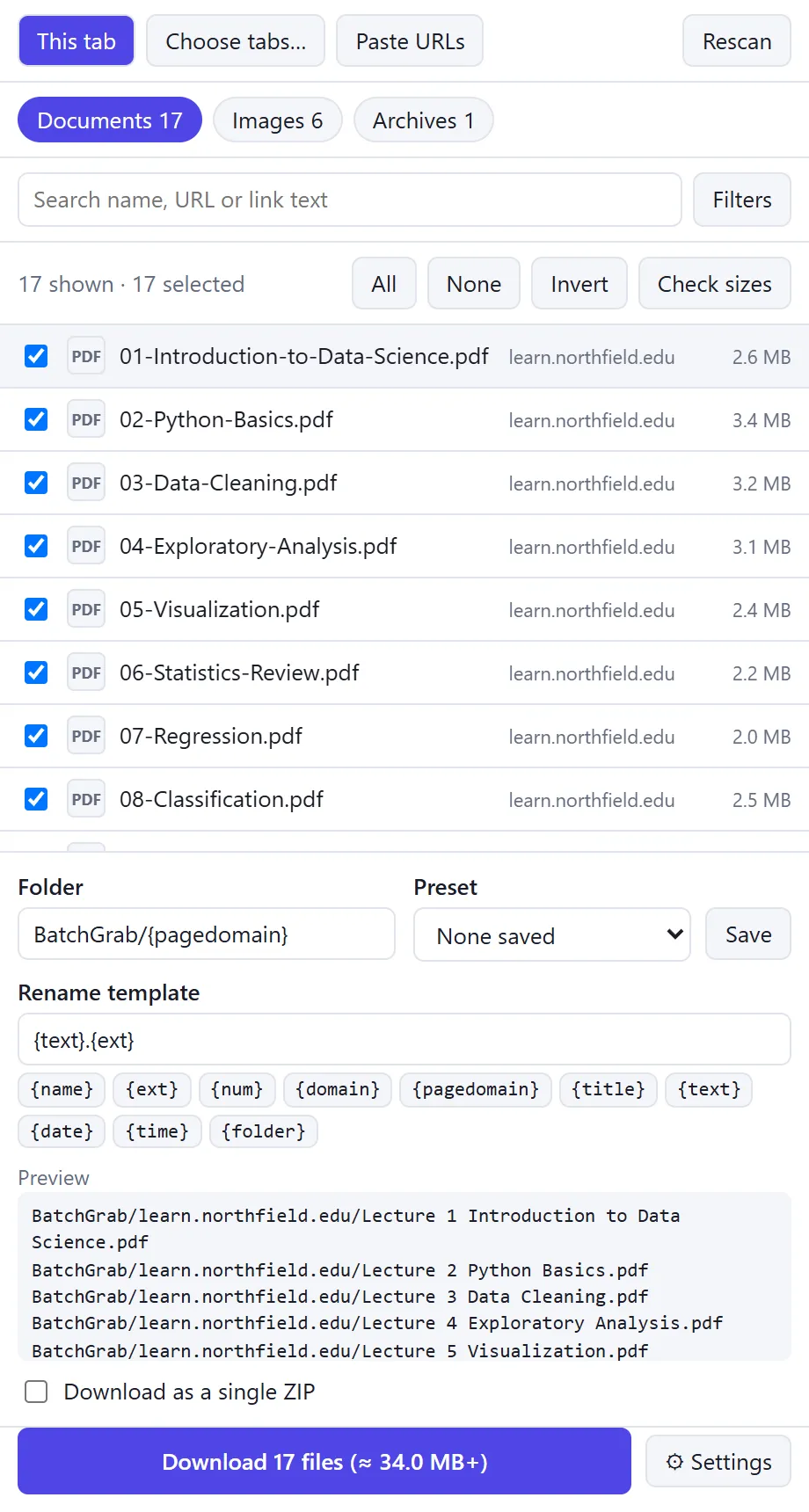Screen dimensions: 809x1512
Task: Click preview line Lecture 2 Python Basics.pdf
Action: (x=340, y=1270)
